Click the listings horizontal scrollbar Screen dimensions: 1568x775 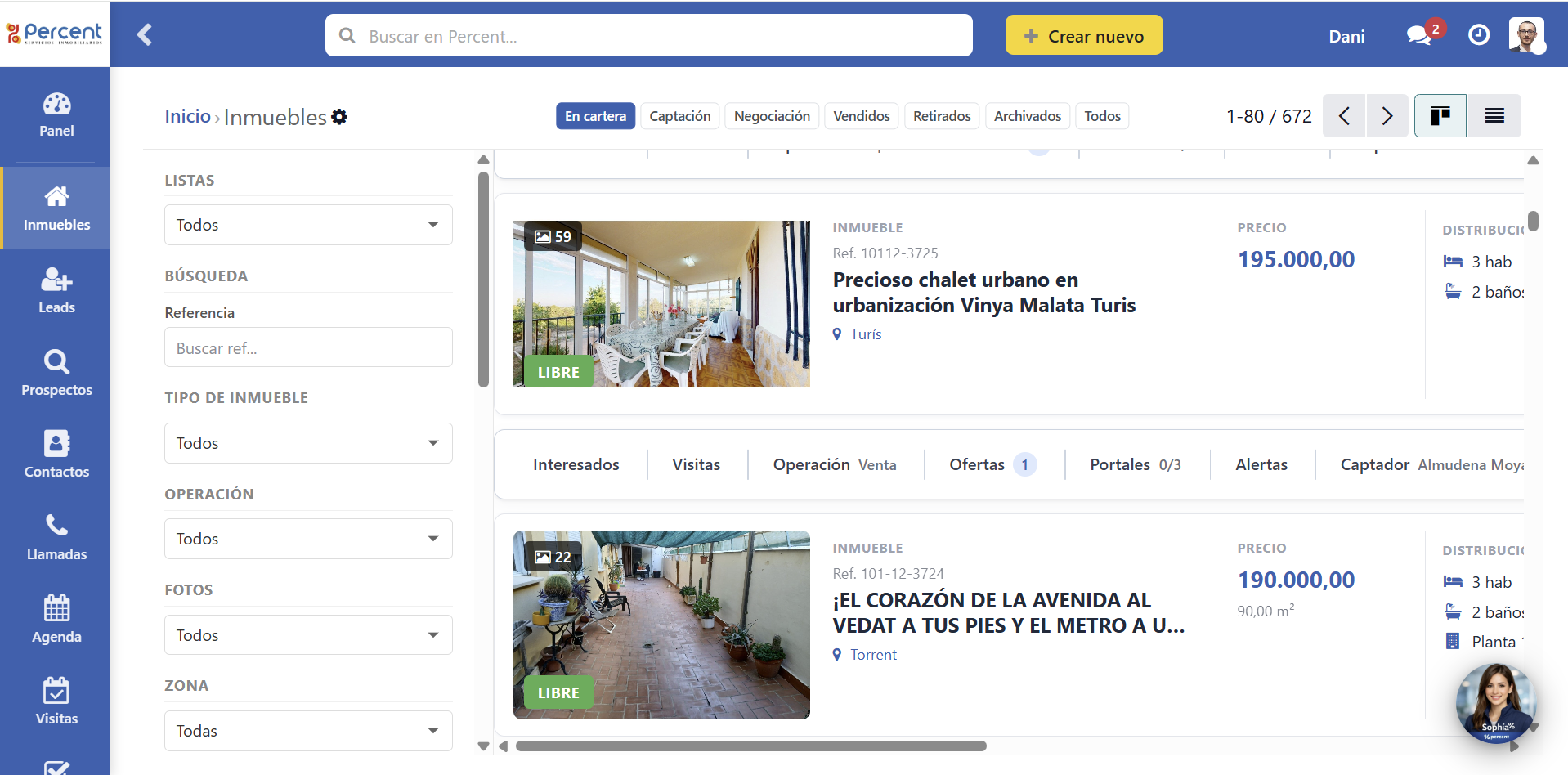click(750, 746)
